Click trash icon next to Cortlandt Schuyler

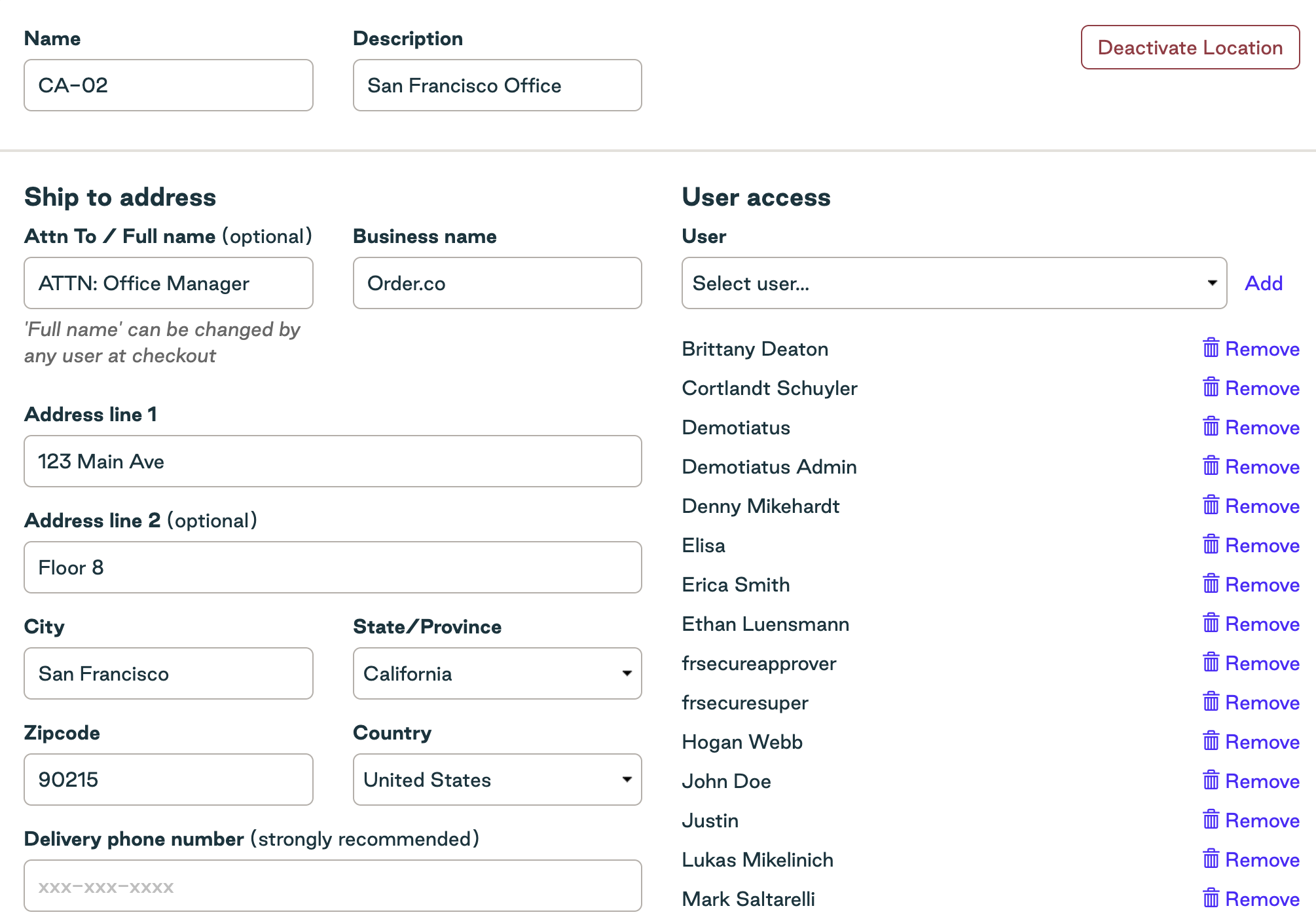1211,387
